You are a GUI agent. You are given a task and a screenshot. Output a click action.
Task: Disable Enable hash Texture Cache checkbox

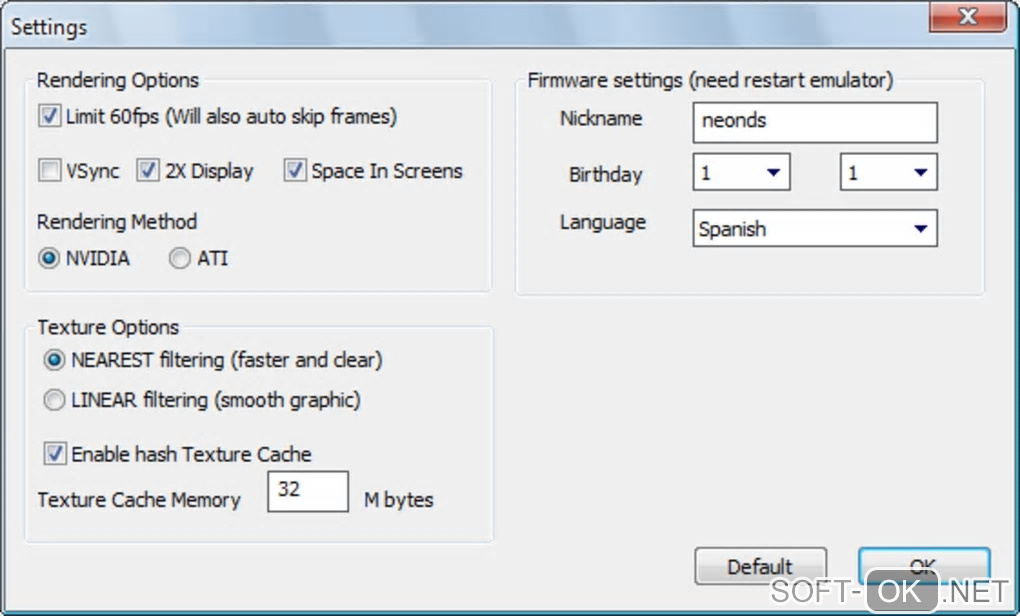[x=55, y=454]
